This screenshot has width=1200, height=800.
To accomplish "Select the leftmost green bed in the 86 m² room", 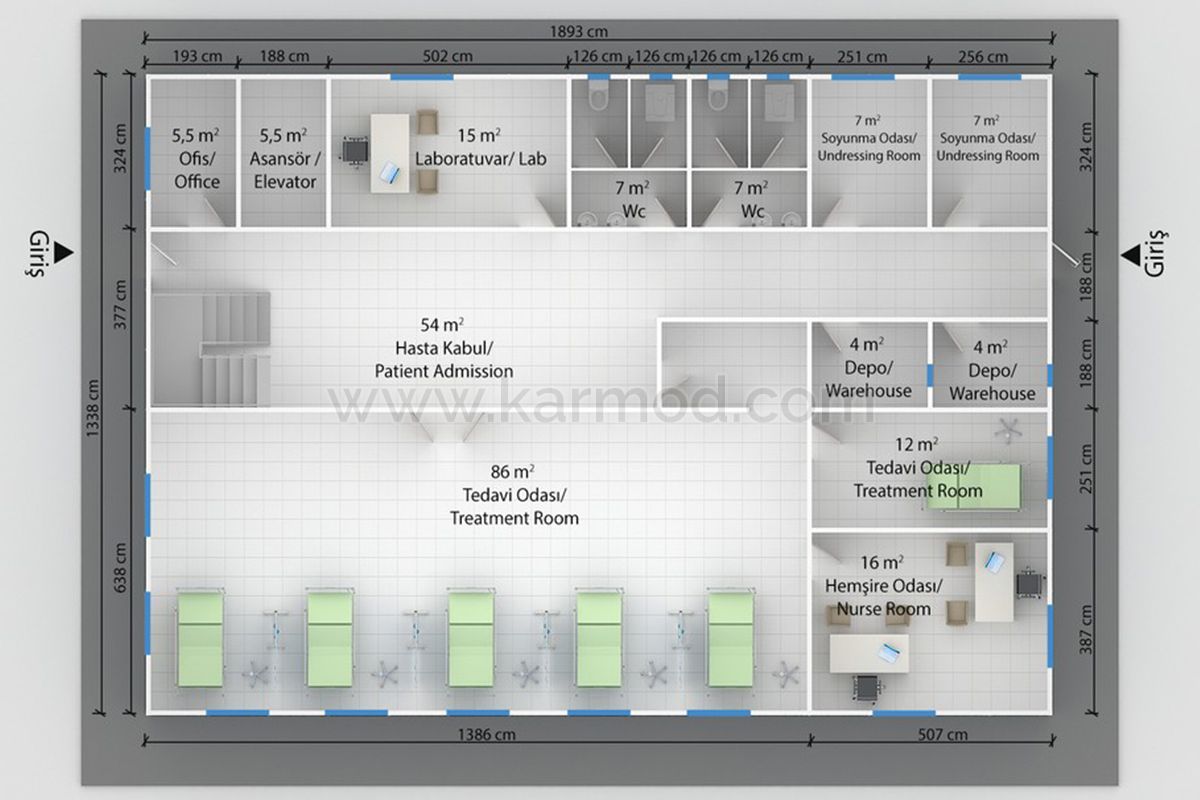I will [x=199, y=638].
